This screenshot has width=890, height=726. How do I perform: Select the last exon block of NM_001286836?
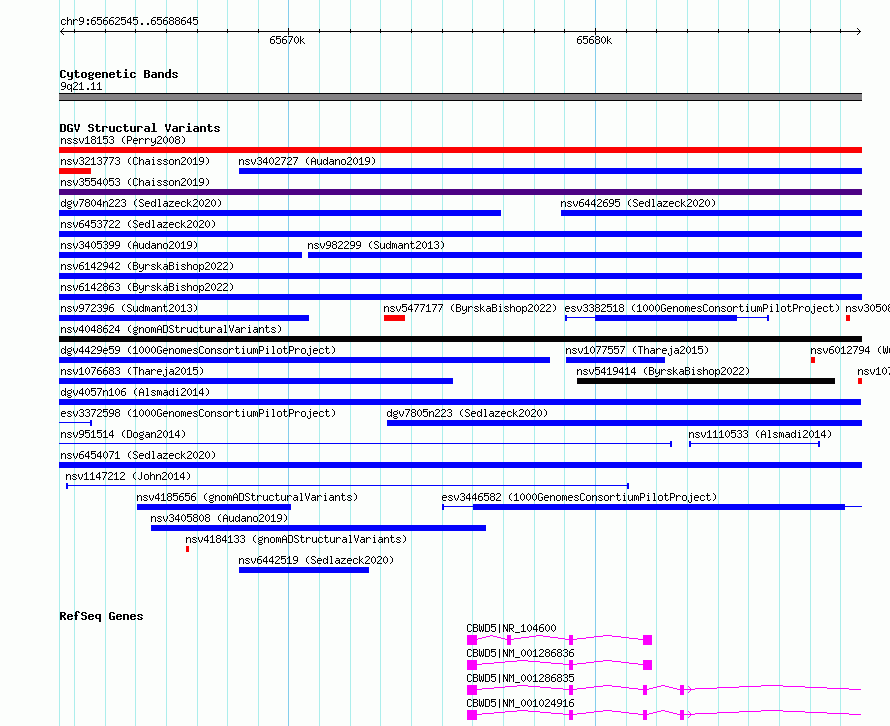tap(648, 665)
